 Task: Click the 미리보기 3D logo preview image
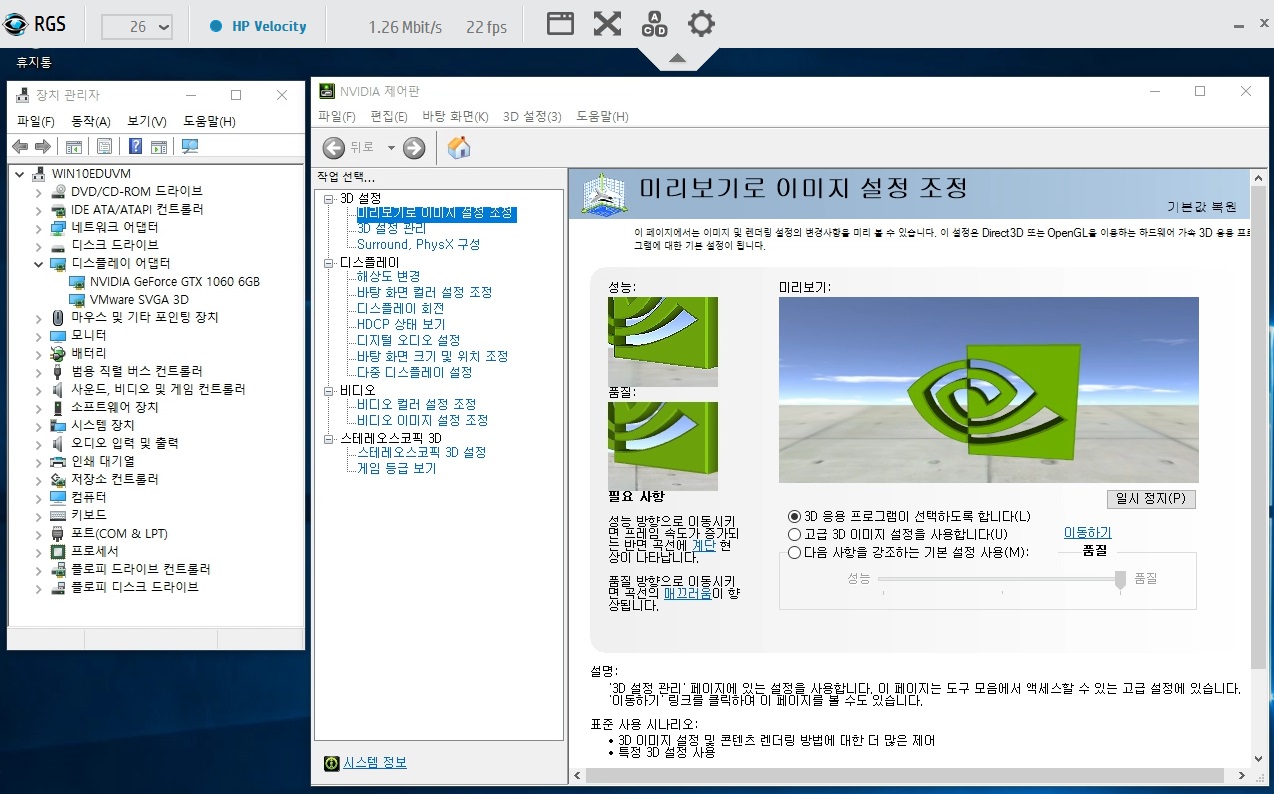[989, 390]
